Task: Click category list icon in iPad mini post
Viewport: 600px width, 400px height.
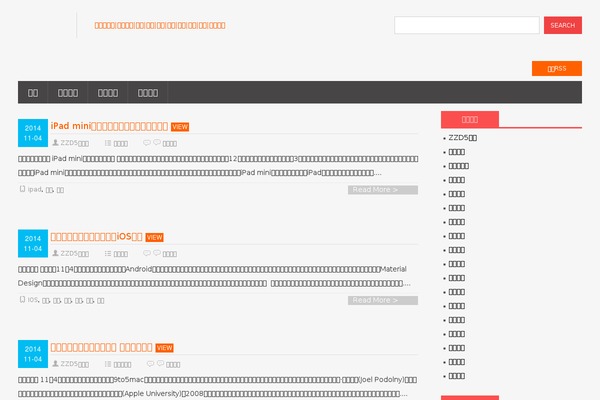Action: pos(108,143)
